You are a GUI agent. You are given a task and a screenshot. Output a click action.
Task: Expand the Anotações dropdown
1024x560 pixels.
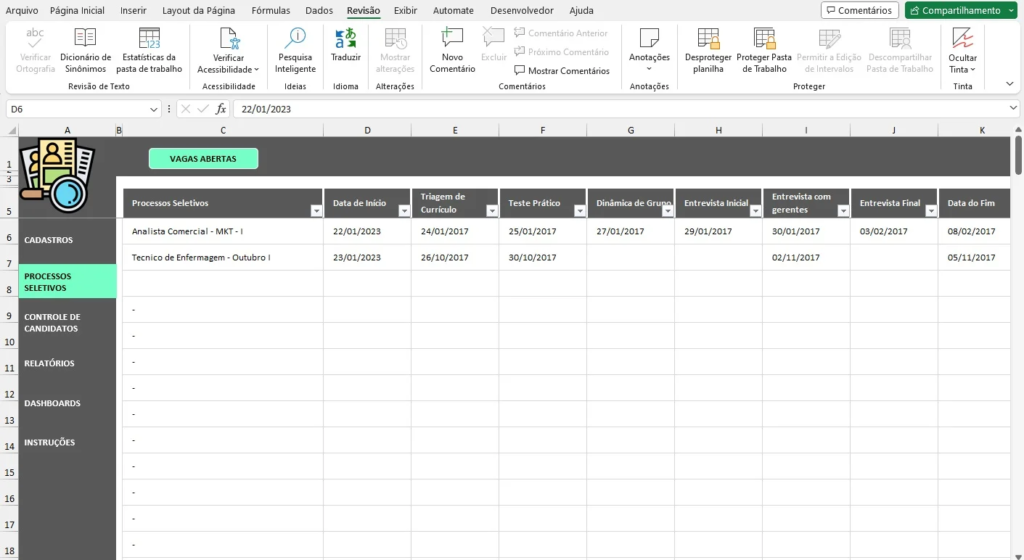(649, 69)
